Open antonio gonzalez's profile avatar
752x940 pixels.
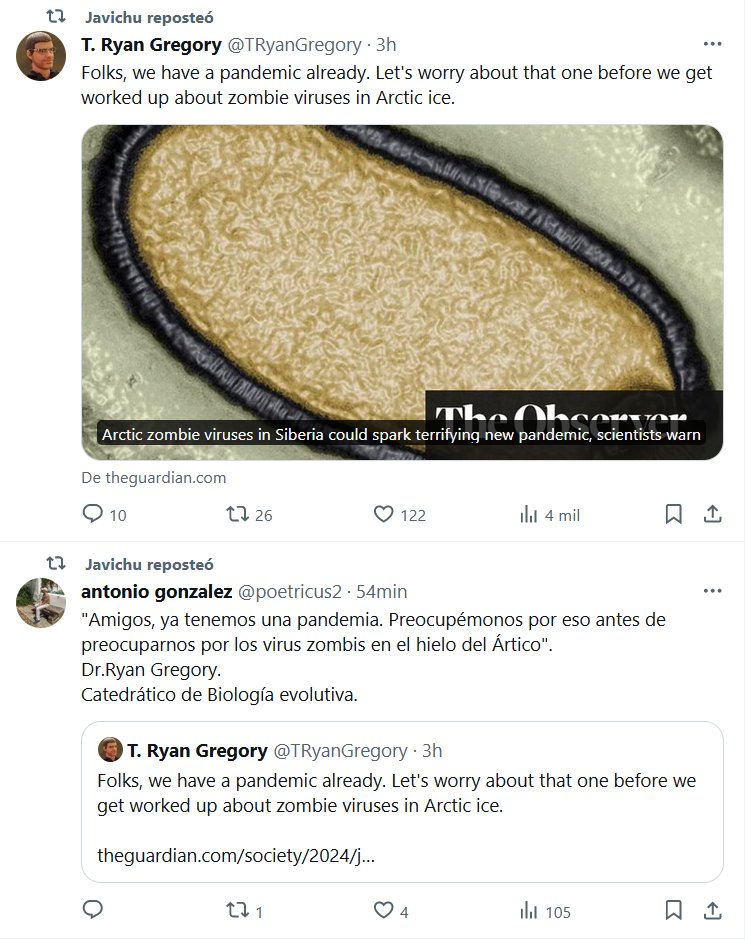[41, 603]
